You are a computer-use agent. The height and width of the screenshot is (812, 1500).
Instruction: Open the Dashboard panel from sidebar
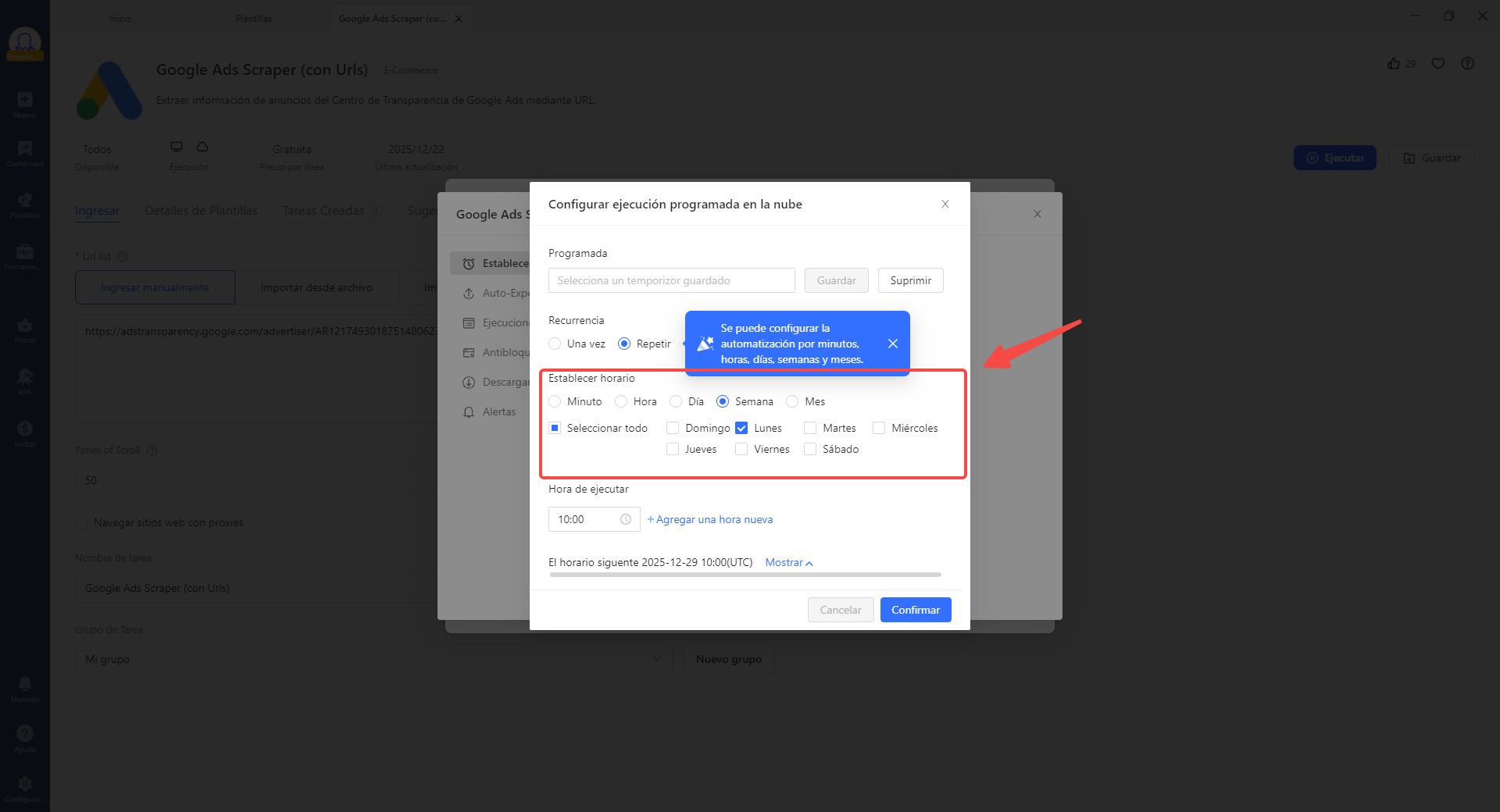click(x=25, y=153)
